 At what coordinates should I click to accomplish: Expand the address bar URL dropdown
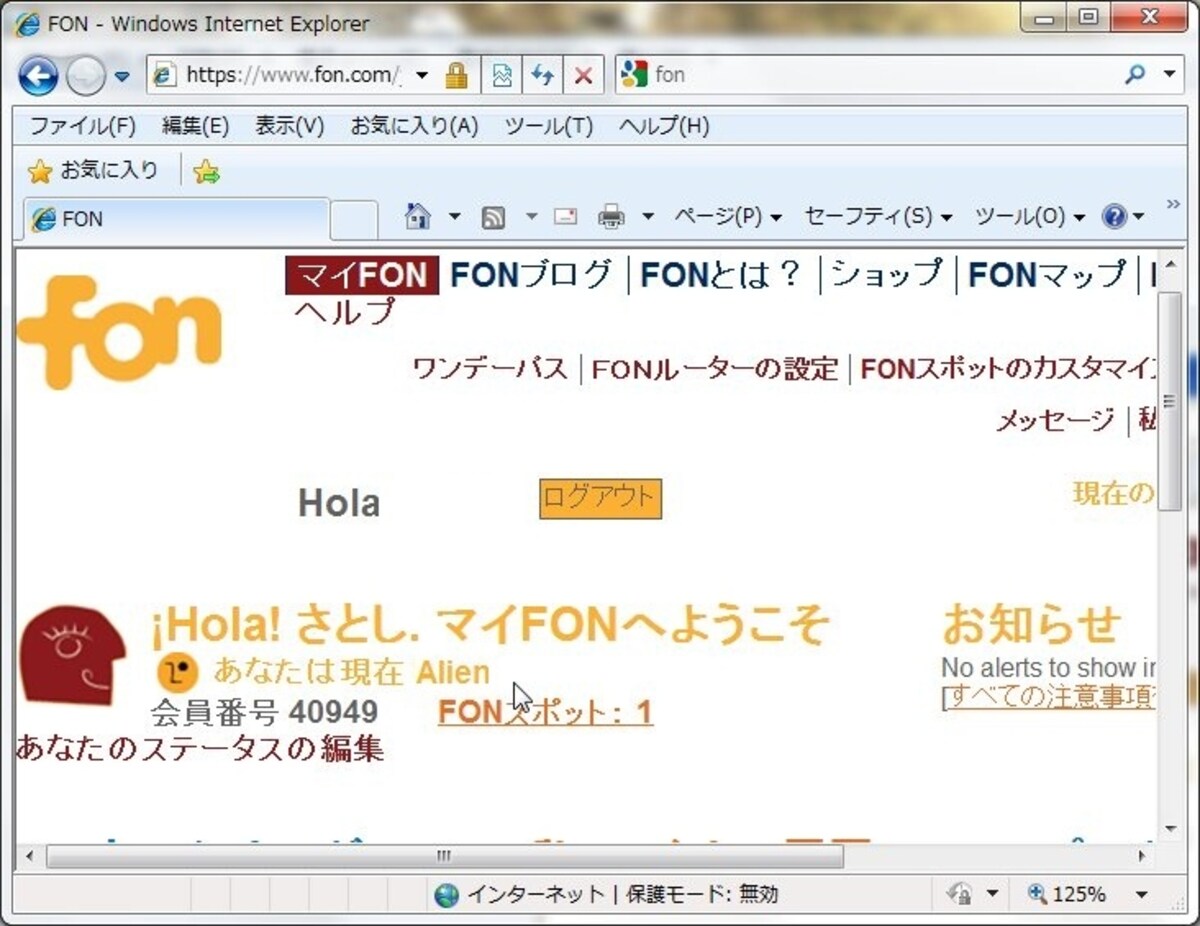(x=422, y=75)
